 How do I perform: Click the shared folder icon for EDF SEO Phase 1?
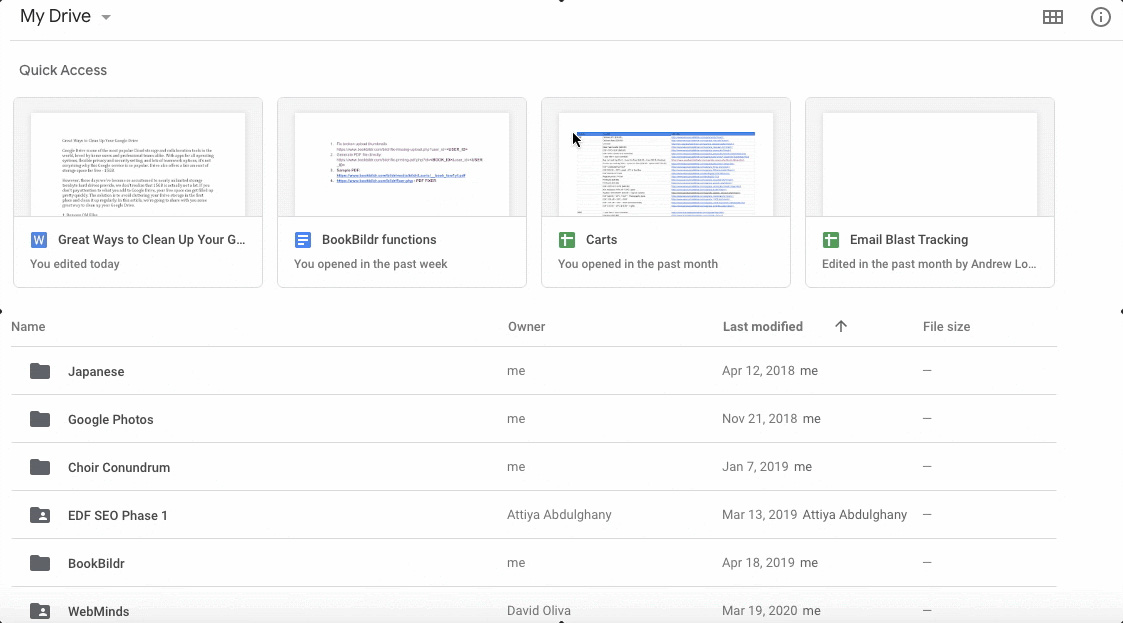40,515
